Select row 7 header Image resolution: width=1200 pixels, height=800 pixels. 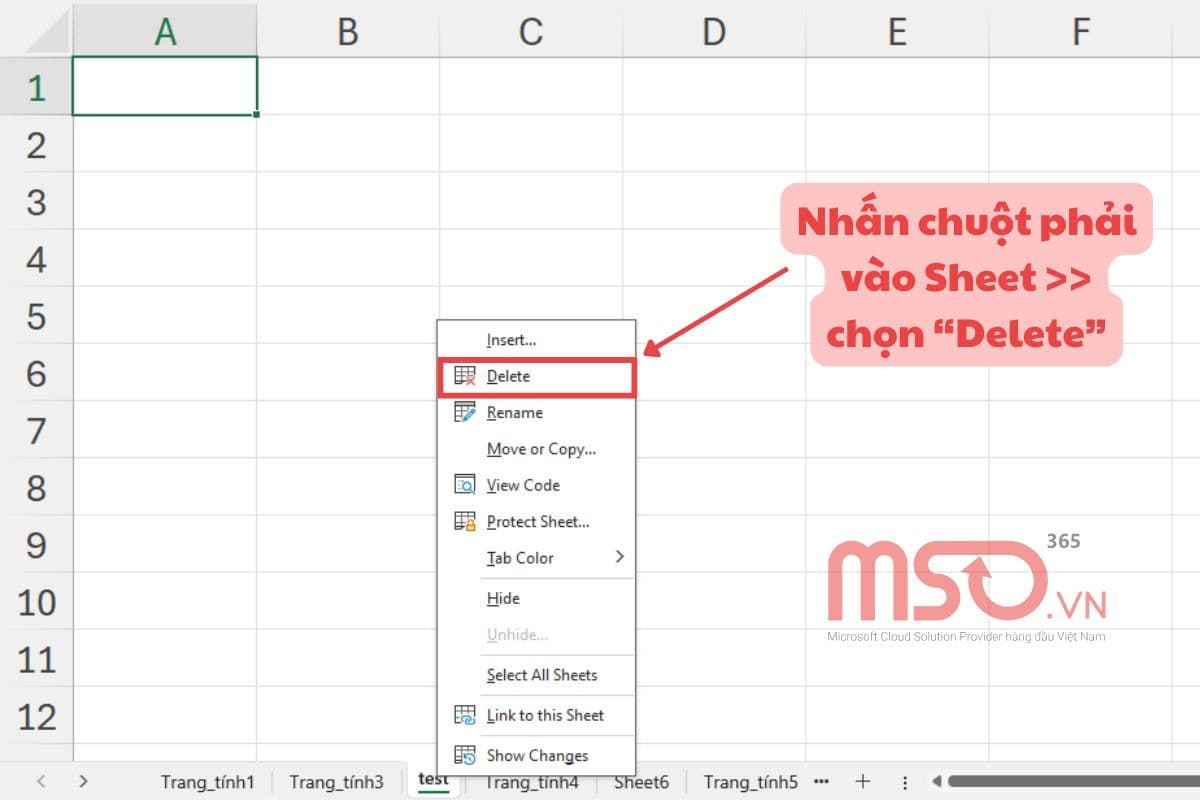(x=37, y=430)
